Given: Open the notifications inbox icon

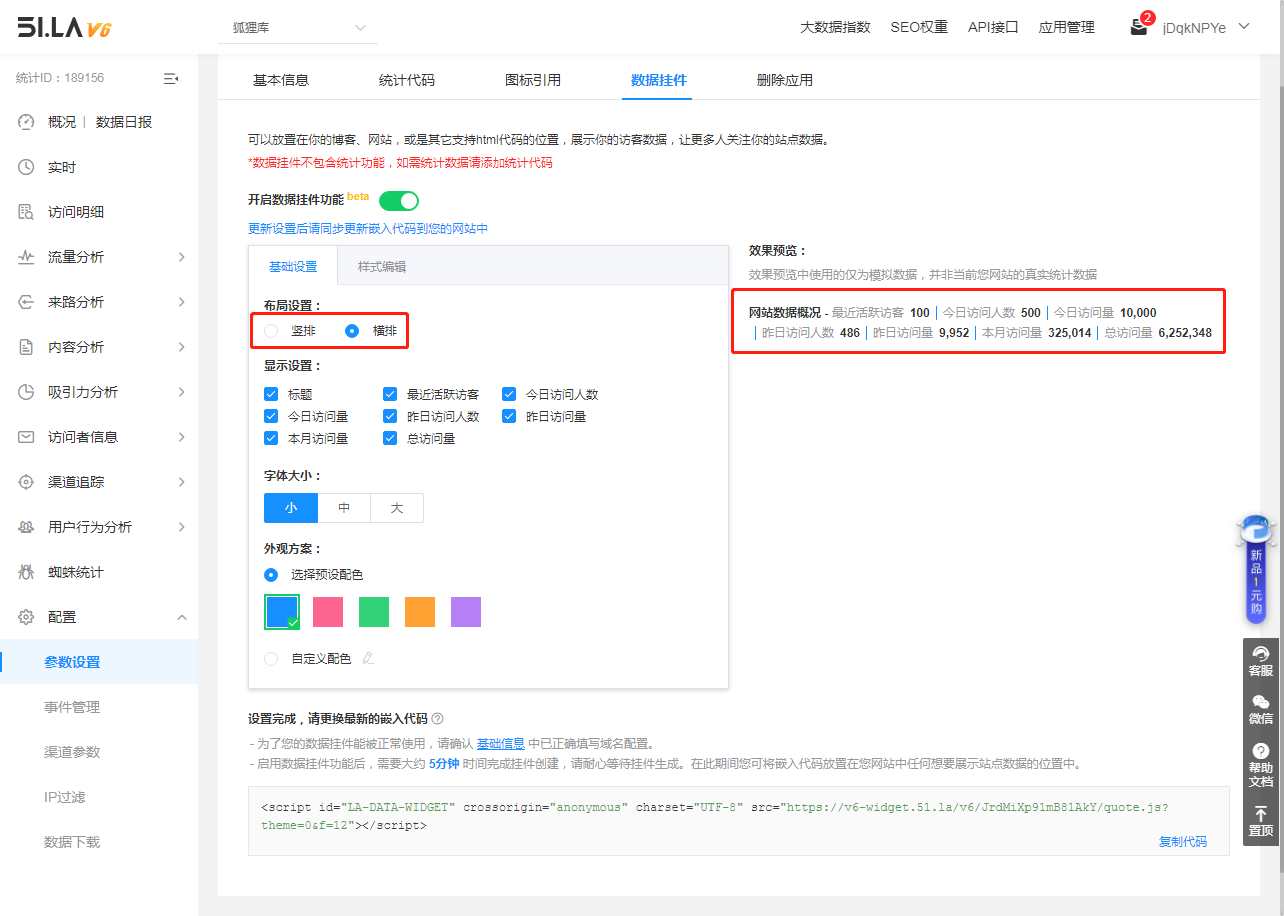Looking at the screenshot, I should 1139,28.
